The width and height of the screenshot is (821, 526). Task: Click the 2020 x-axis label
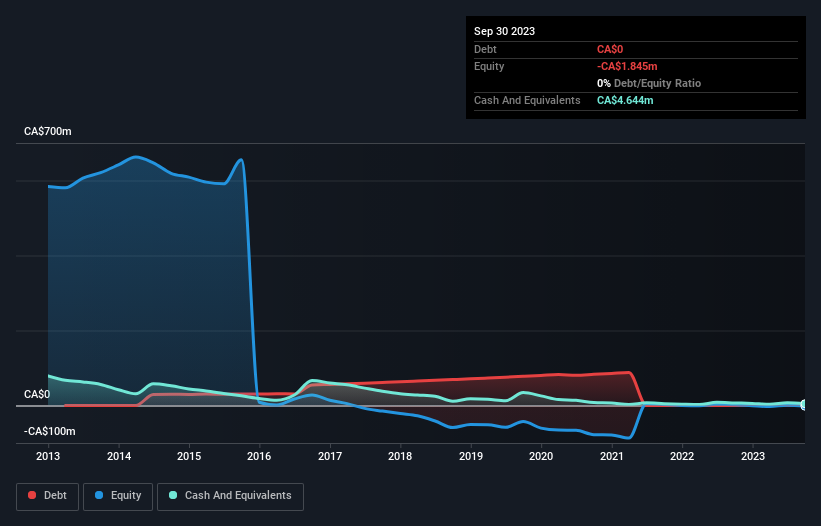pyautogui.click(x=541, y=456)
